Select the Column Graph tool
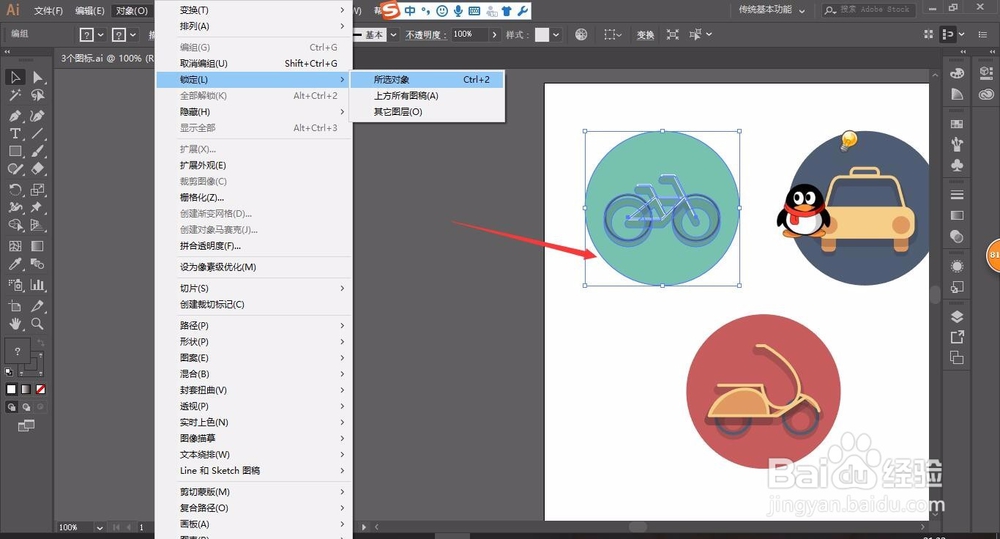 [38, 284]
